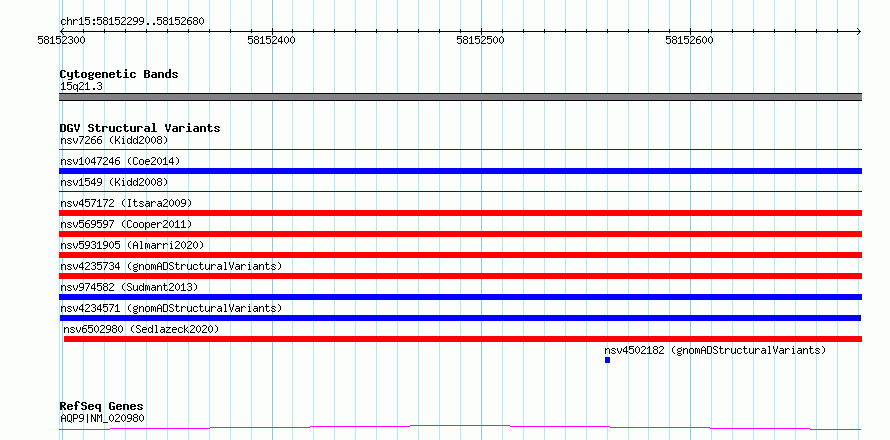Select the blue bar under nsv974582 (Sudmant2013)
Screen dimensions: 890x440
(460, 297)
